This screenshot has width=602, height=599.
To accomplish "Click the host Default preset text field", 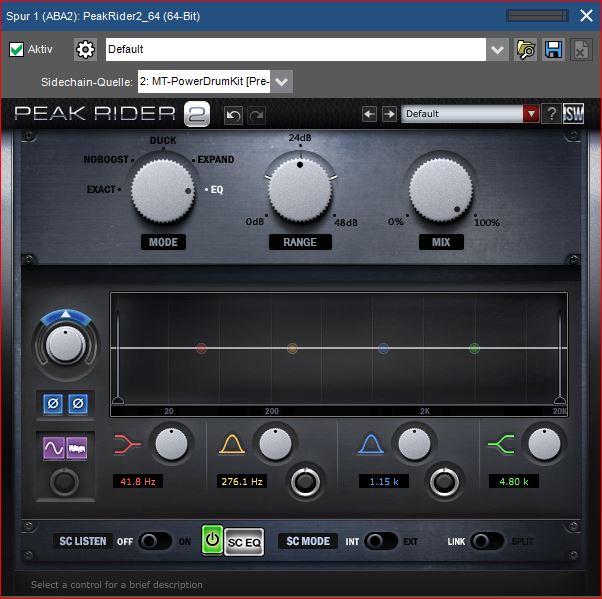I will (x=296, y=49).
